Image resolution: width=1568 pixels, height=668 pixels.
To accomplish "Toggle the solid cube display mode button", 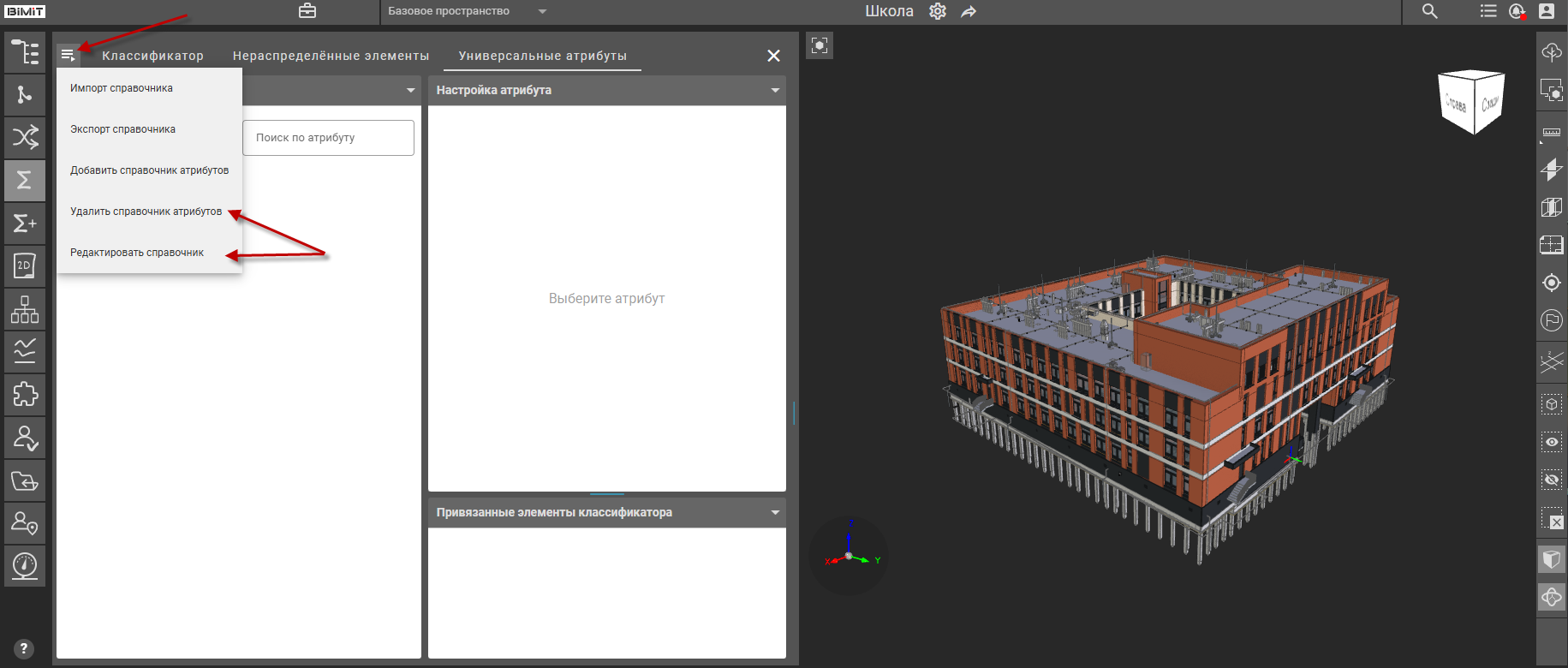I will (x=1551, y=560).
